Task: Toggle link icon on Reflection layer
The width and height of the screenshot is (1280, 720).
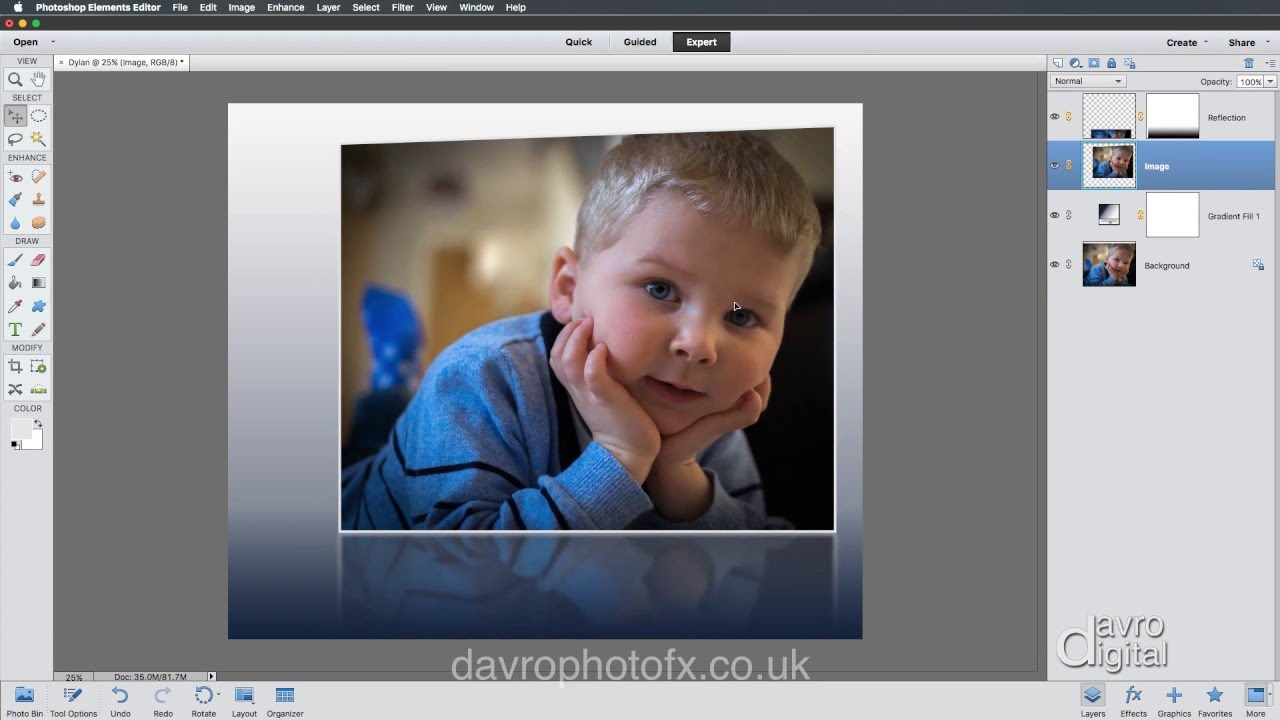Action: (1068, 117)
